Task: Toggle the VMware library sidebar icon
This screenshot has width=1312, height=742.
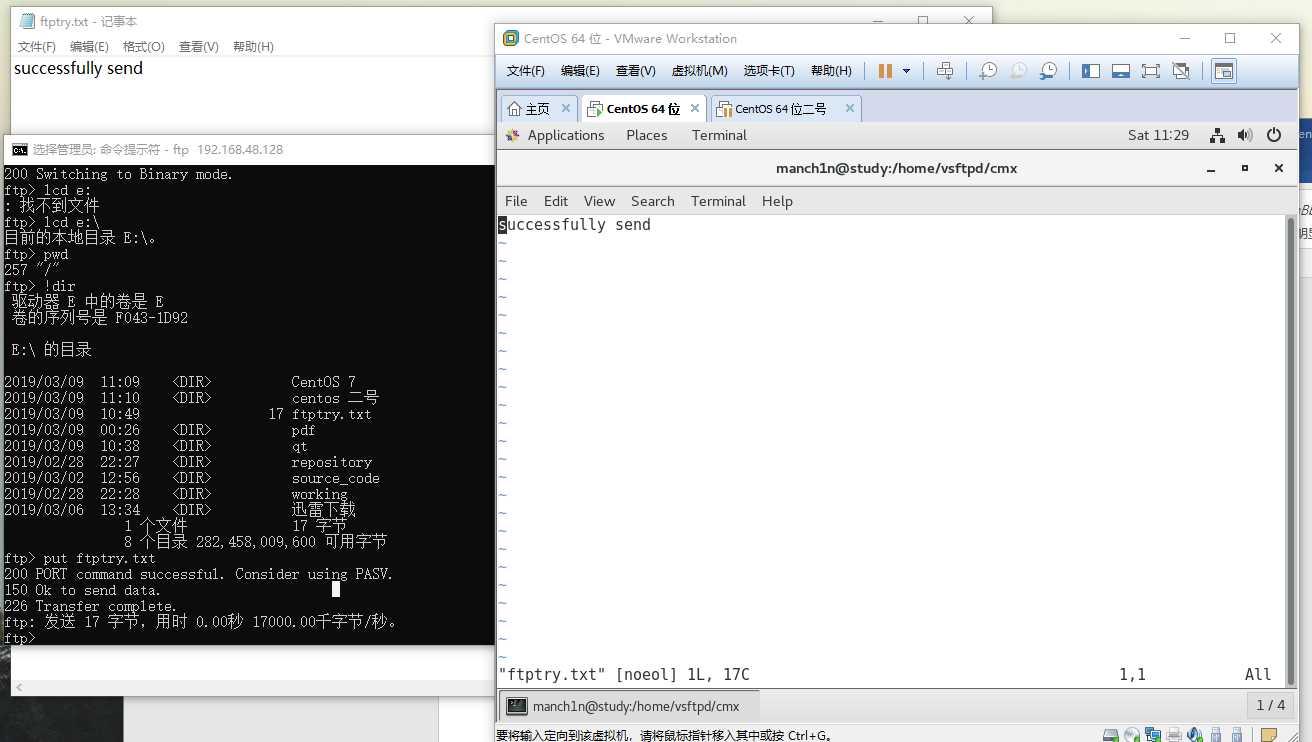Action: [1091, 71]
